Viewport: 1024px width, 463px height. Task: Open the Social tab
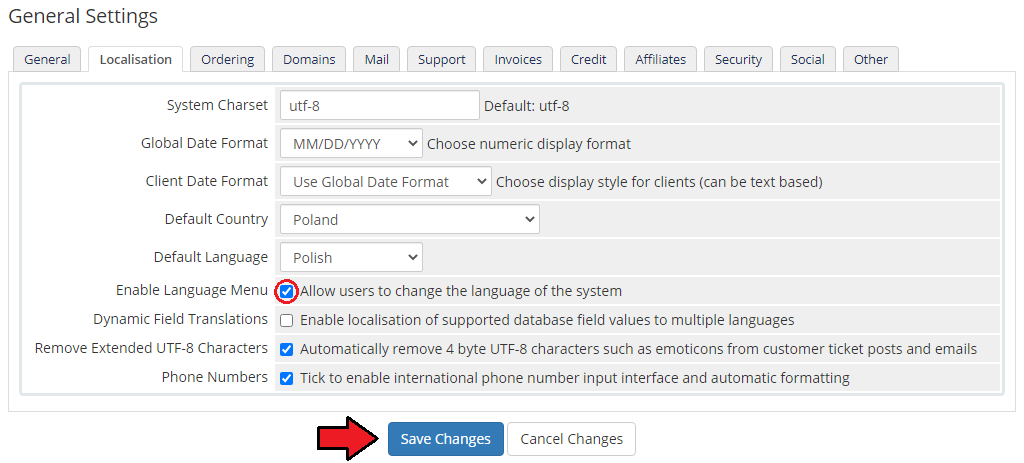click(x=808, y=59)
